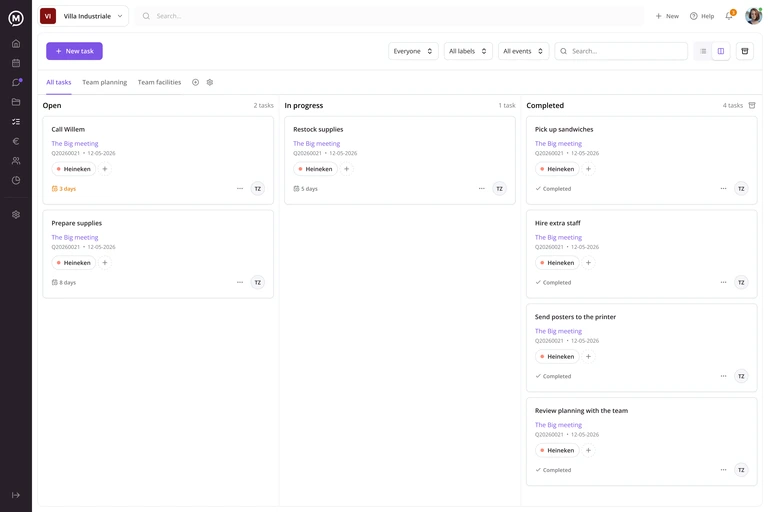
Task: Open the Call Willem task title
Action: pos(68,129)
